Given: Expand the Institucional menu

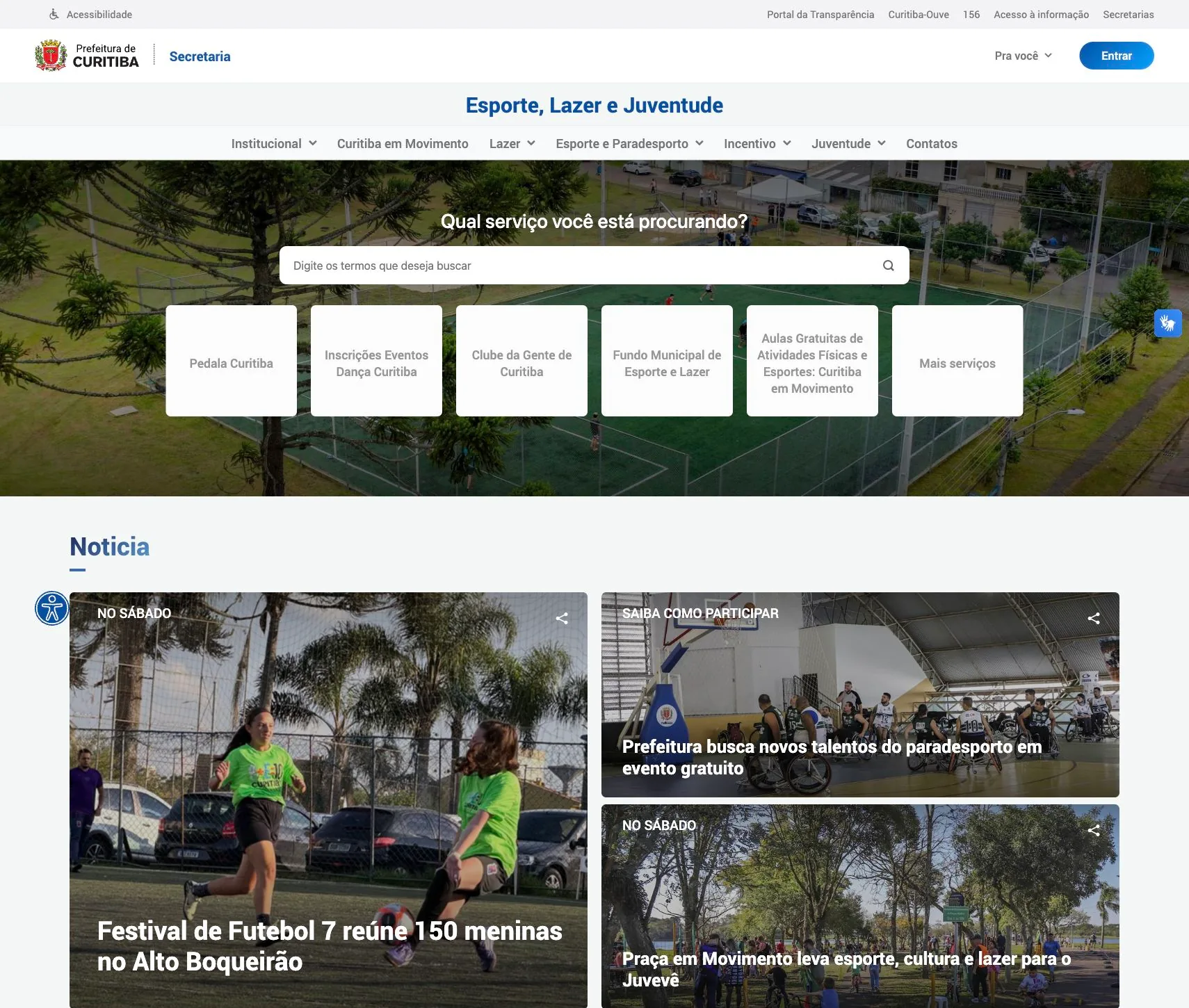Looking at the screenshot, I should pyautogui.click(x=274, y=143).
